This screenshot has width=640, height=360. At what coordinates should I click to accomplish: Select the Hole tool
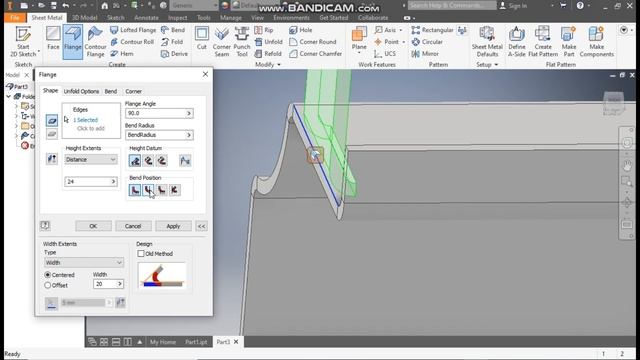point(300,30)
